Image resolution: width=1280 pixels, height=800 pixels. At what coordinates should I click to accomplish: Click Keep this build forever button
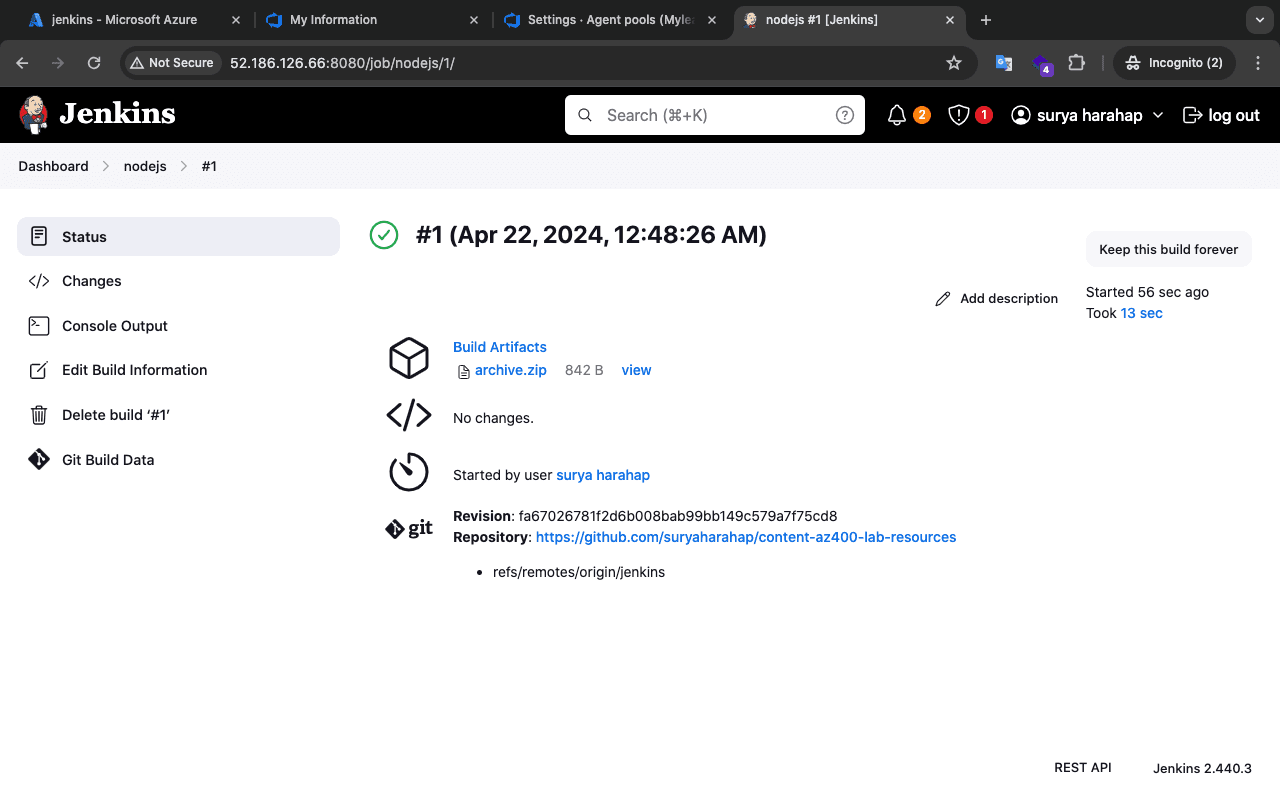pyautogui.click(x=1168, y=249)
